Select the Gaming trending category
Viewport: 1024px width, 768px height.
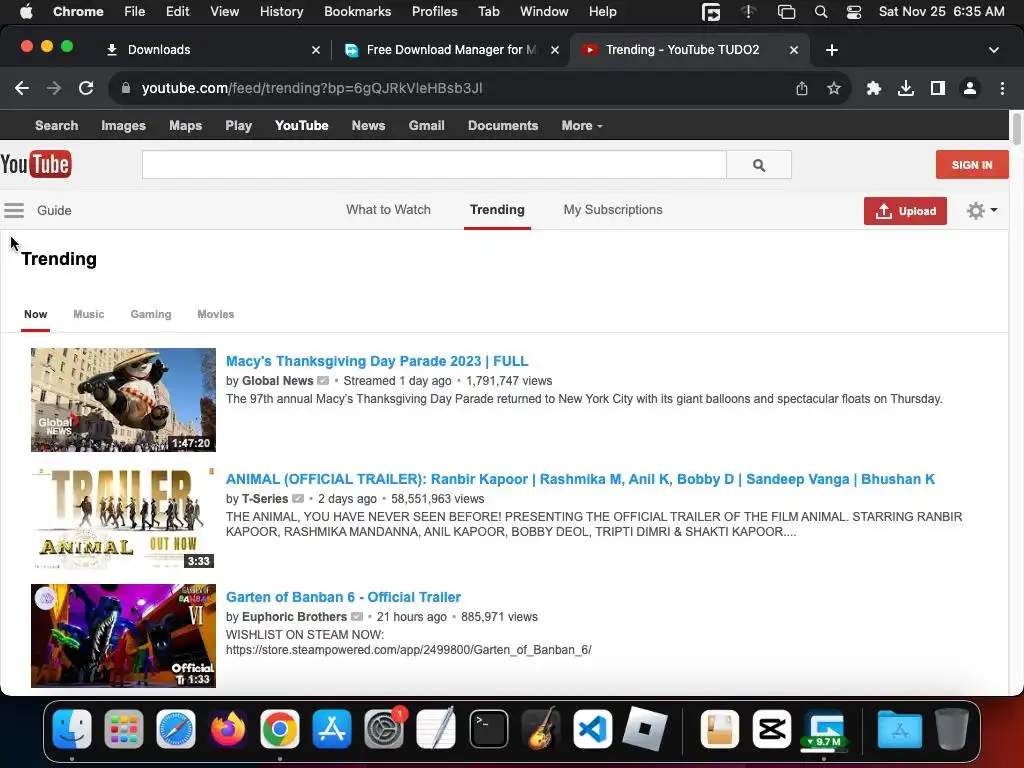pyautogui.click(x=151, y=314)
